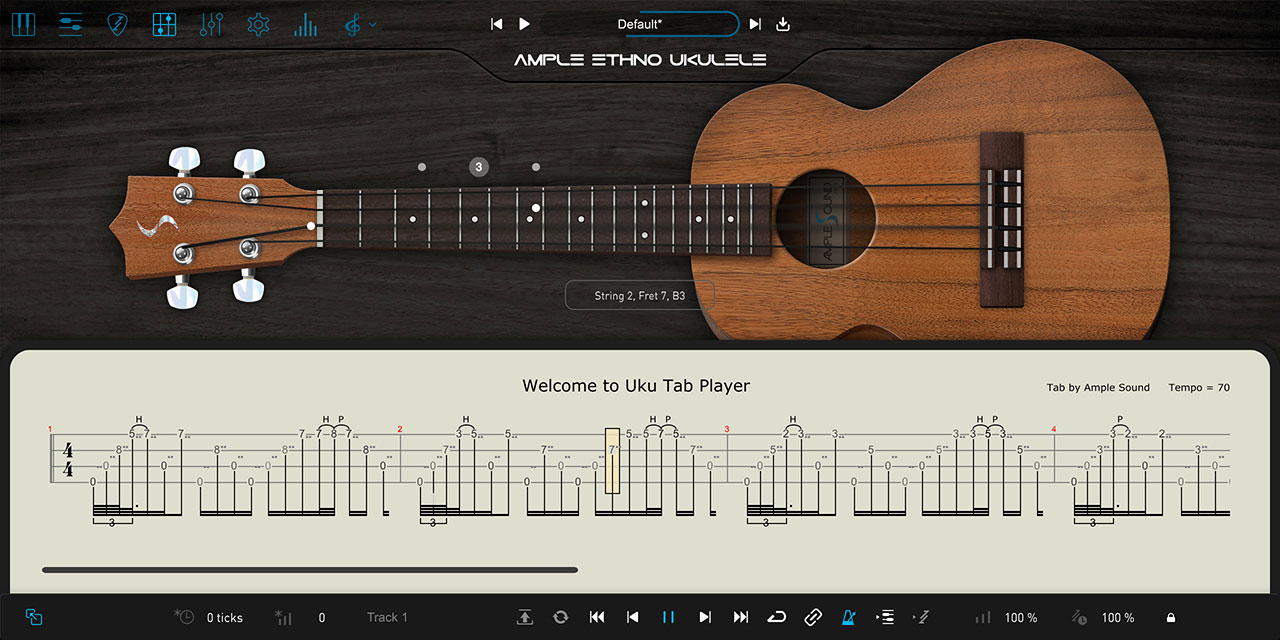The width and height of the screenshot is (1280, 640).
Task: Click the tab horizontal scrollbar
Action: pos(310,570)
